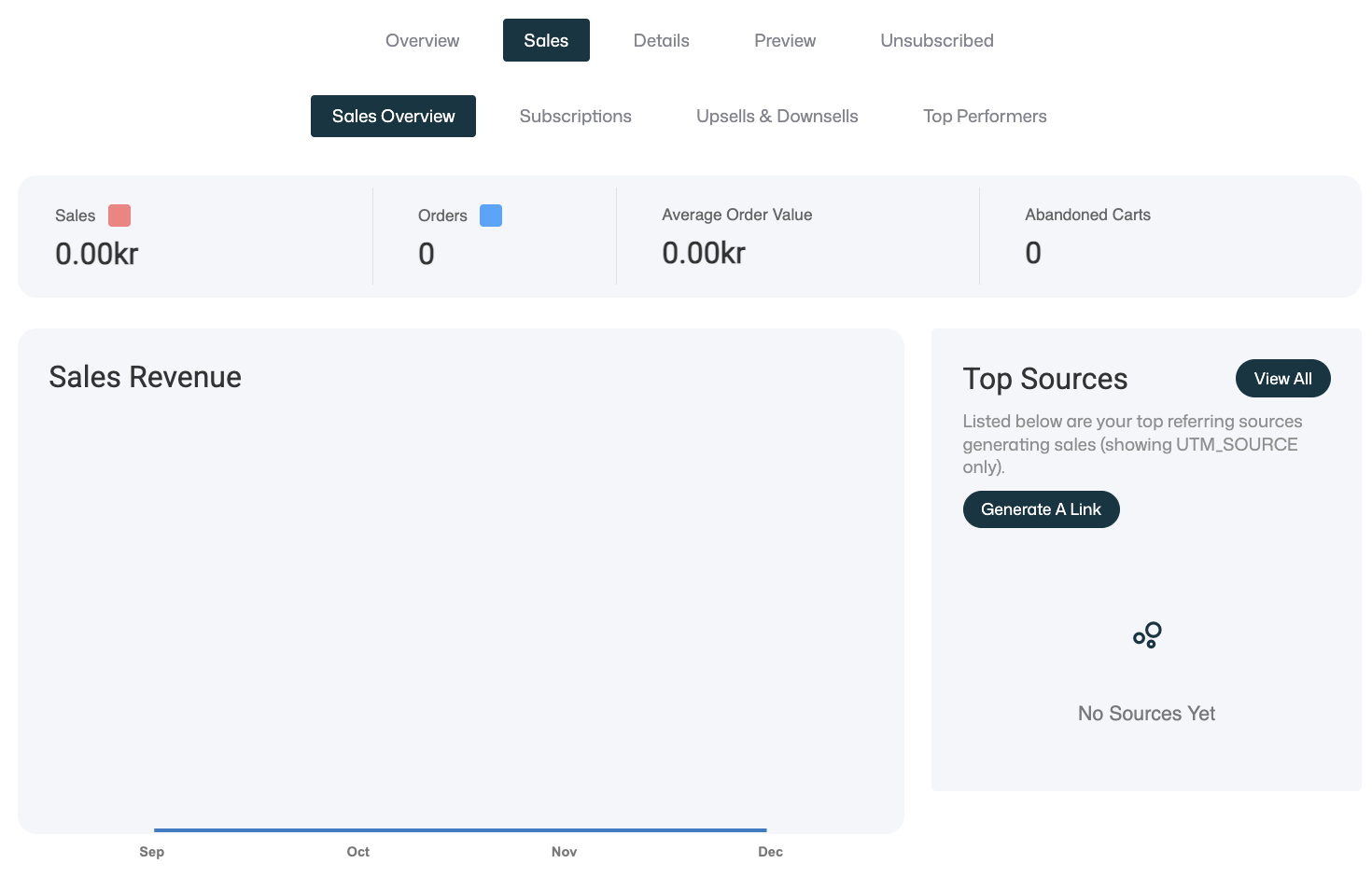Go to the Unsubscribed tab
The height and width of the screenshot is (877, 1372).
click(937, 40)
